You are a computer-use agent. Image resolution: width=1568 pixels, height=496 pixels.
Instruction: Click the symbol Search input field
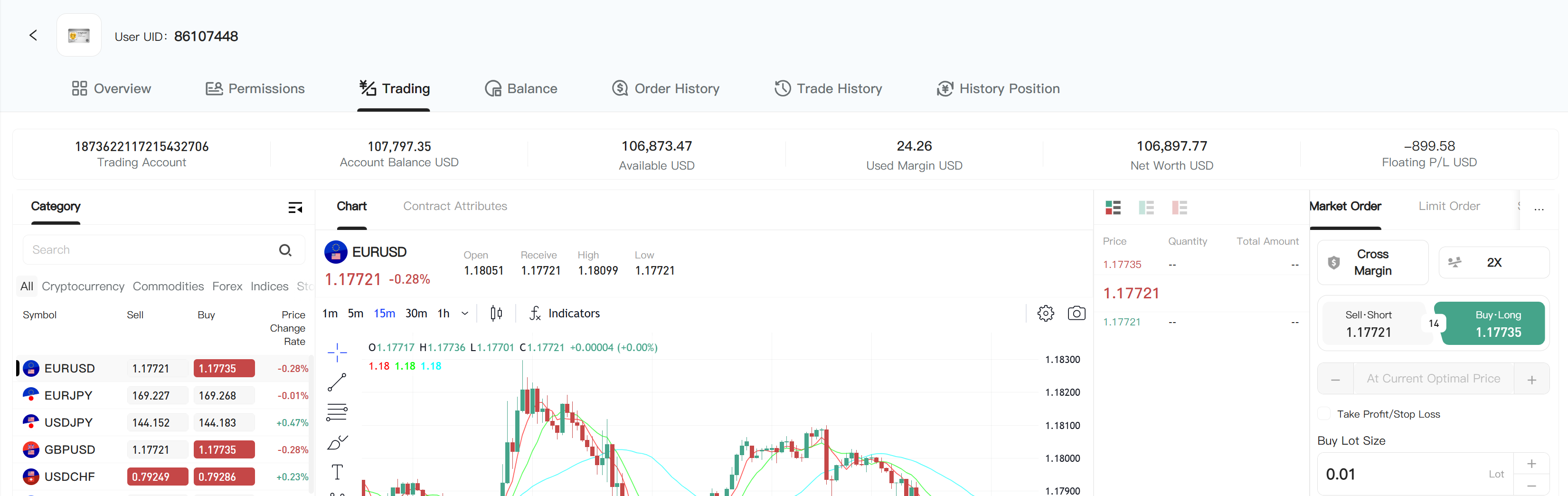pyautogui.click(x=164, y=250)
